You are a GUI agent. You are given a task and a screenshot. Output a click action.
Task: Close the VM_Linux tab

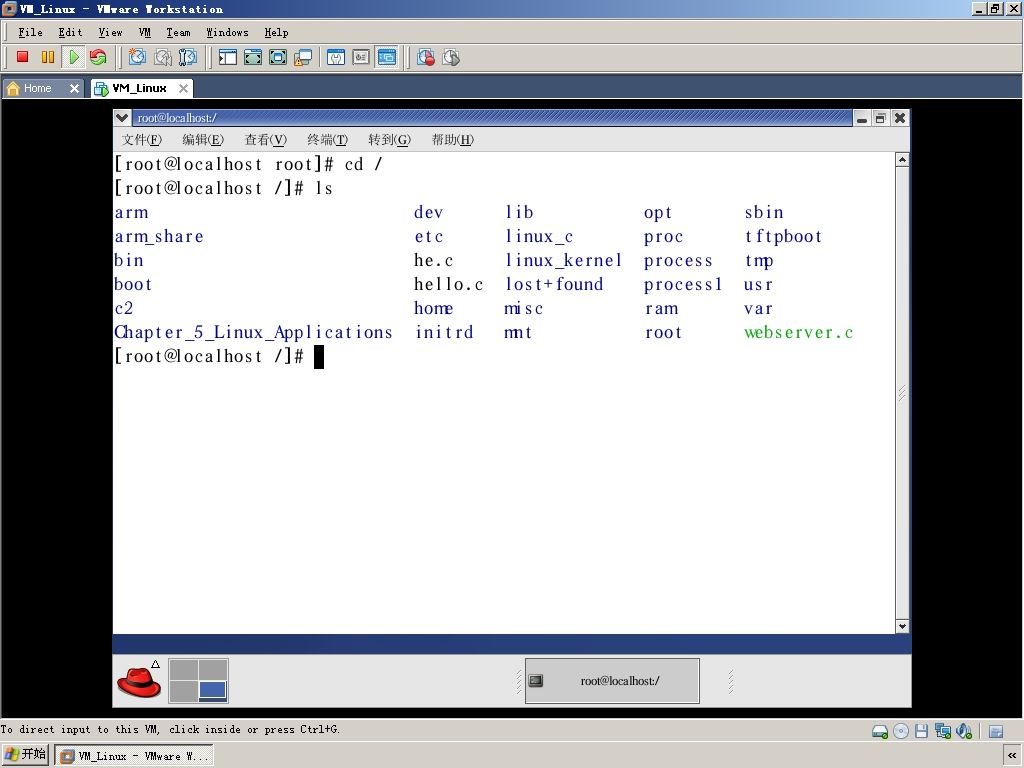[x=184, y=88]
